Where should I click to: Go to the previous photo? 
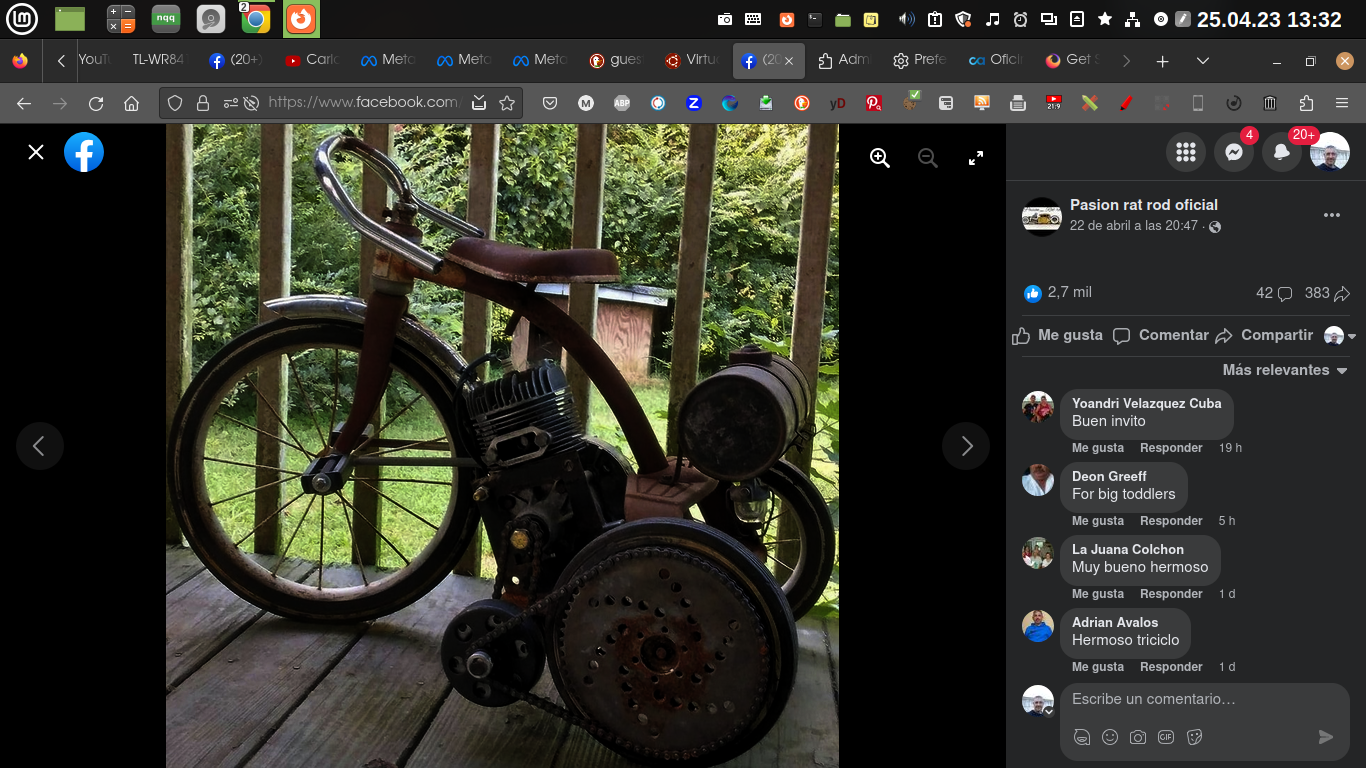click(39, 446)
